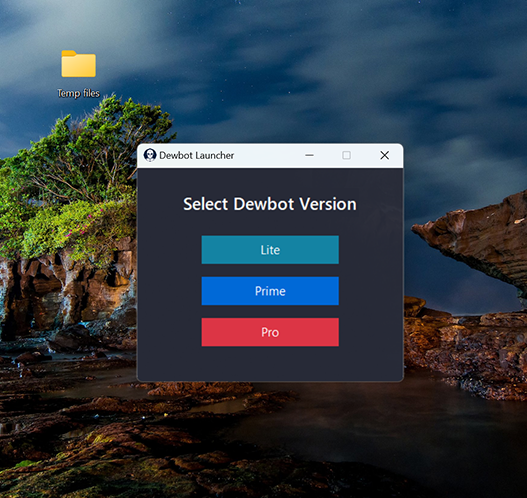The width and height of the screenshot is (527, 498).
Task: Click the red Pro button
Action: click(x=270, y=332)
